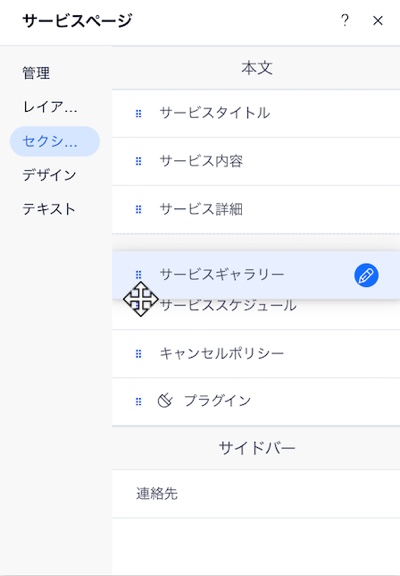The height and width of the screenshot is (576, 400).
Task: Click the help question mark icon
Action: coord(345,21)
